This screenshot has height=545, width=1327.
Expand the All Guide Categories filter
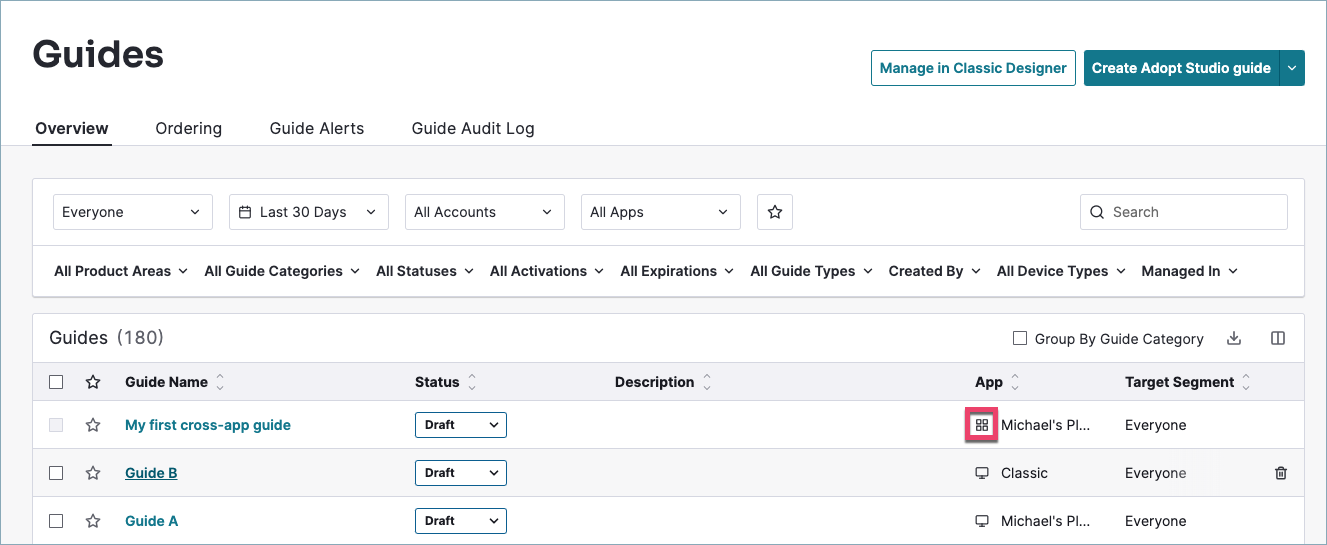point(283,271)
